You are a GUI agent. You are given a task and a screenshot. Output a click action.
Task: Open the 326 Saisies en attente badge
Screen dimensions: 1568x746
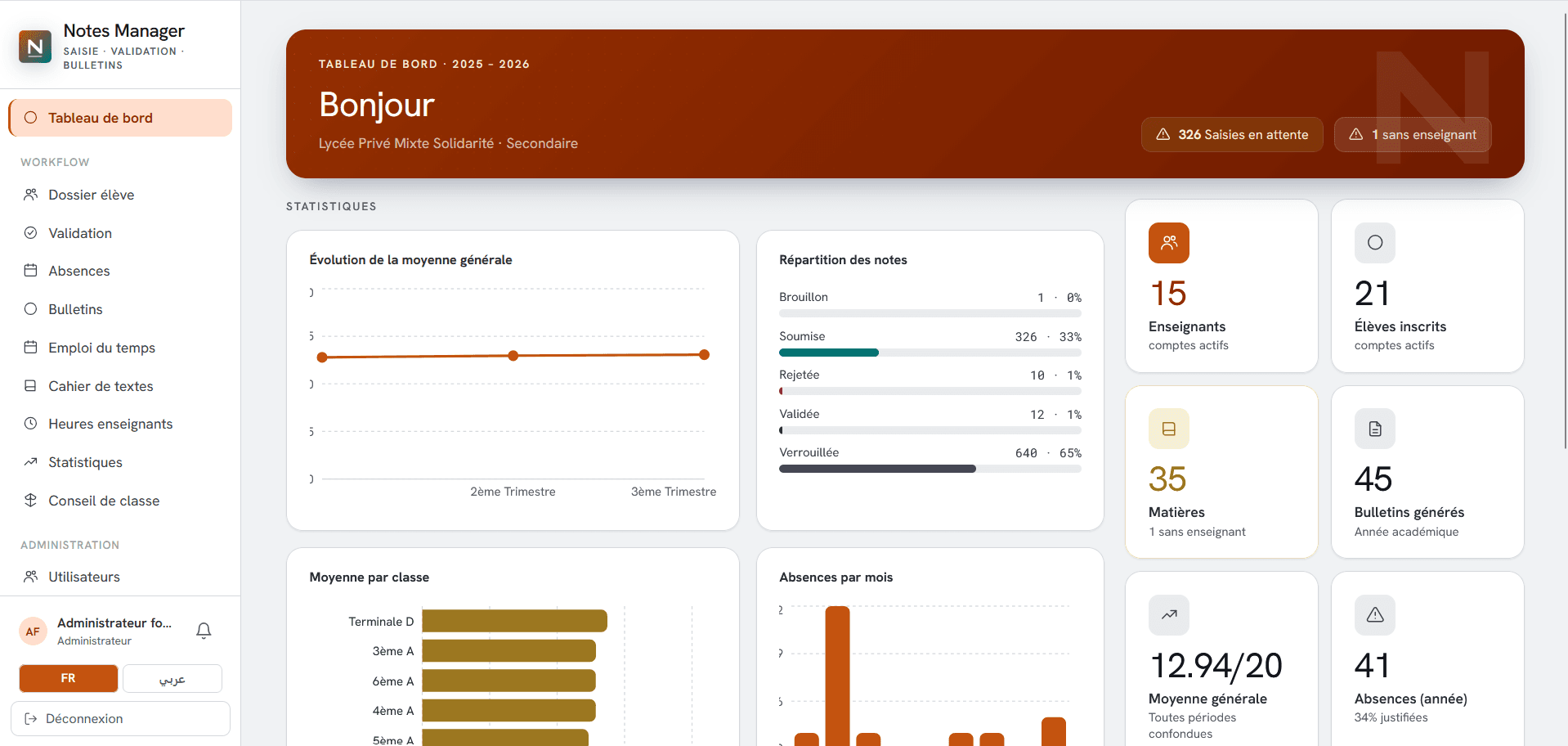click(x=1232, y=134)
